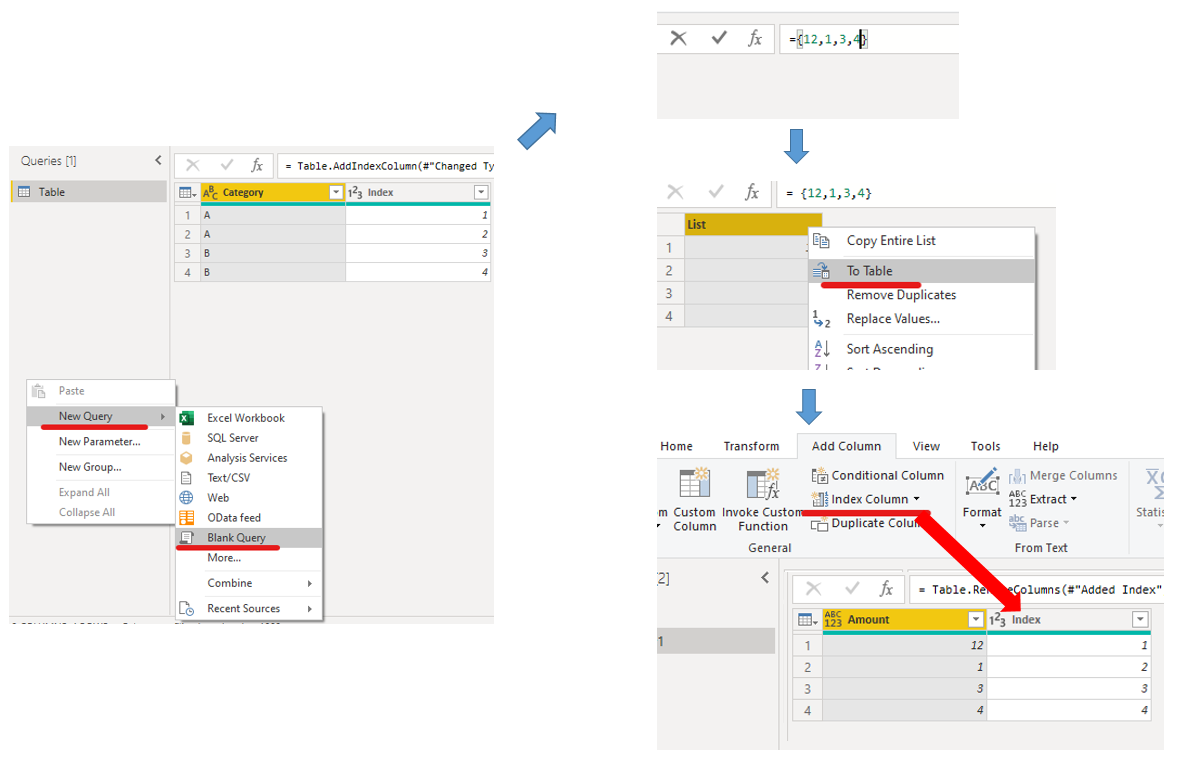Screen dimensions: 1182x764
Task: Select Table query in Queries pane
Action: (x=89, y=192)
